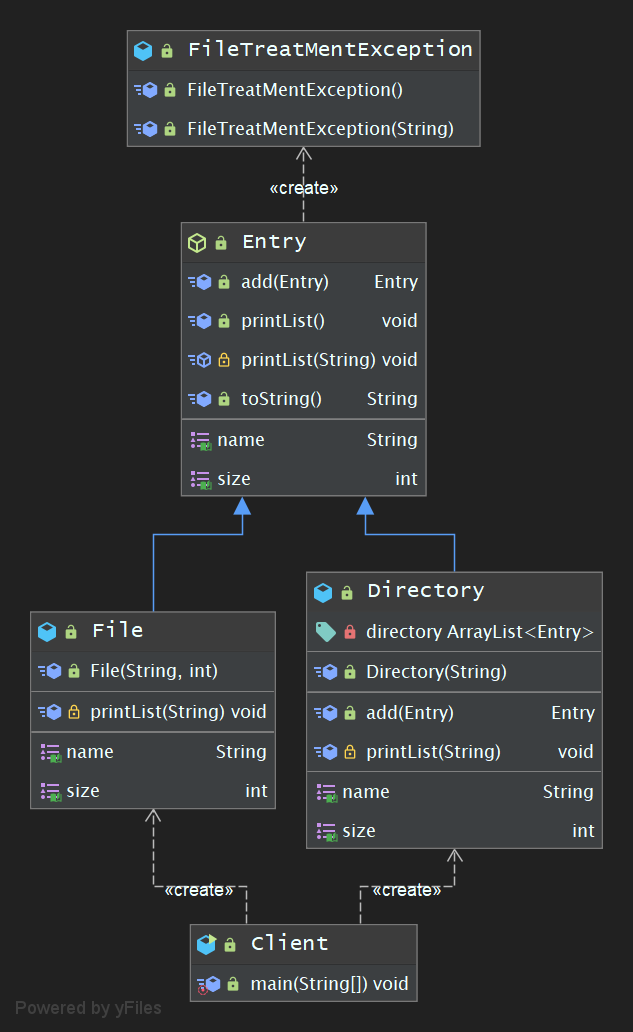Click the Powered by yFiles watermark
Image resolution: width=633 pixels, height=1032 pixels.
click(x=88, y=1008)
